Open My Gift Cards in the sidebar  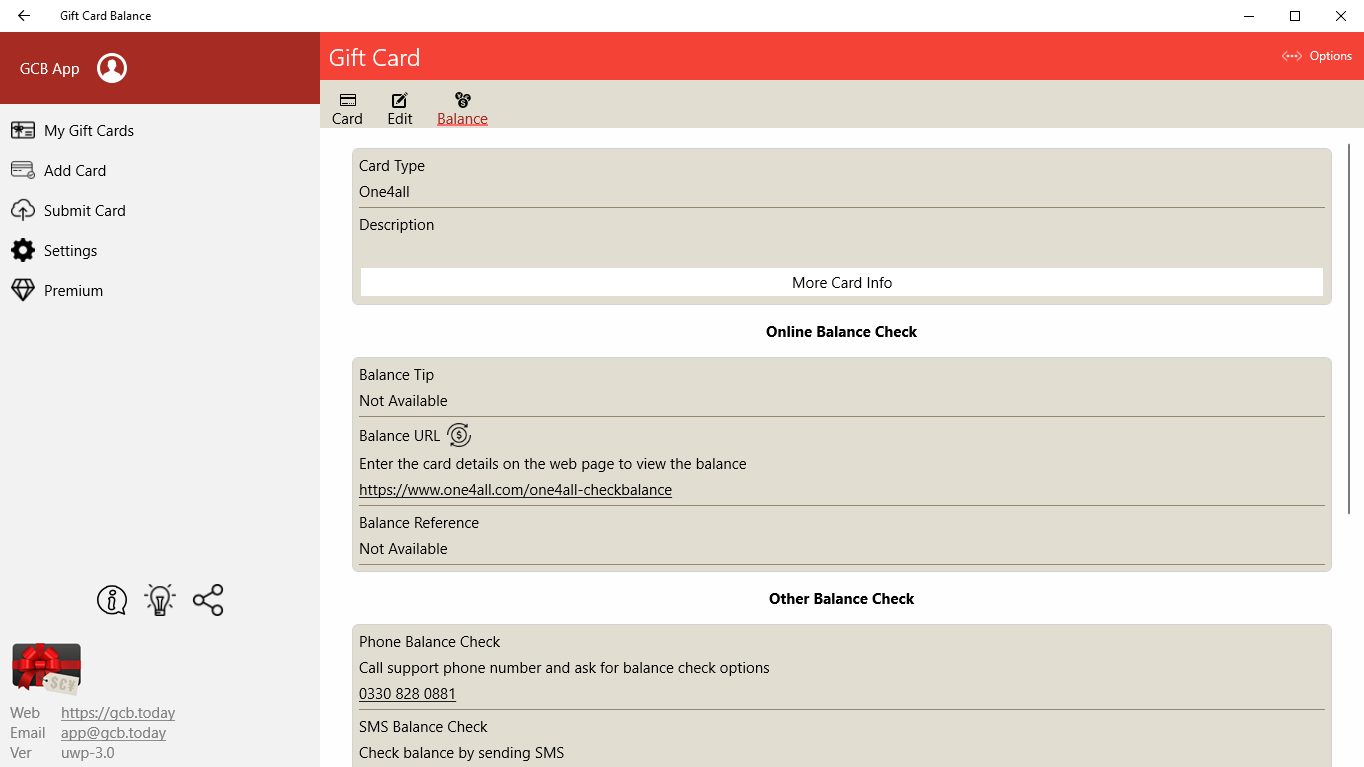pyautogui.click(x=87, y=130)
